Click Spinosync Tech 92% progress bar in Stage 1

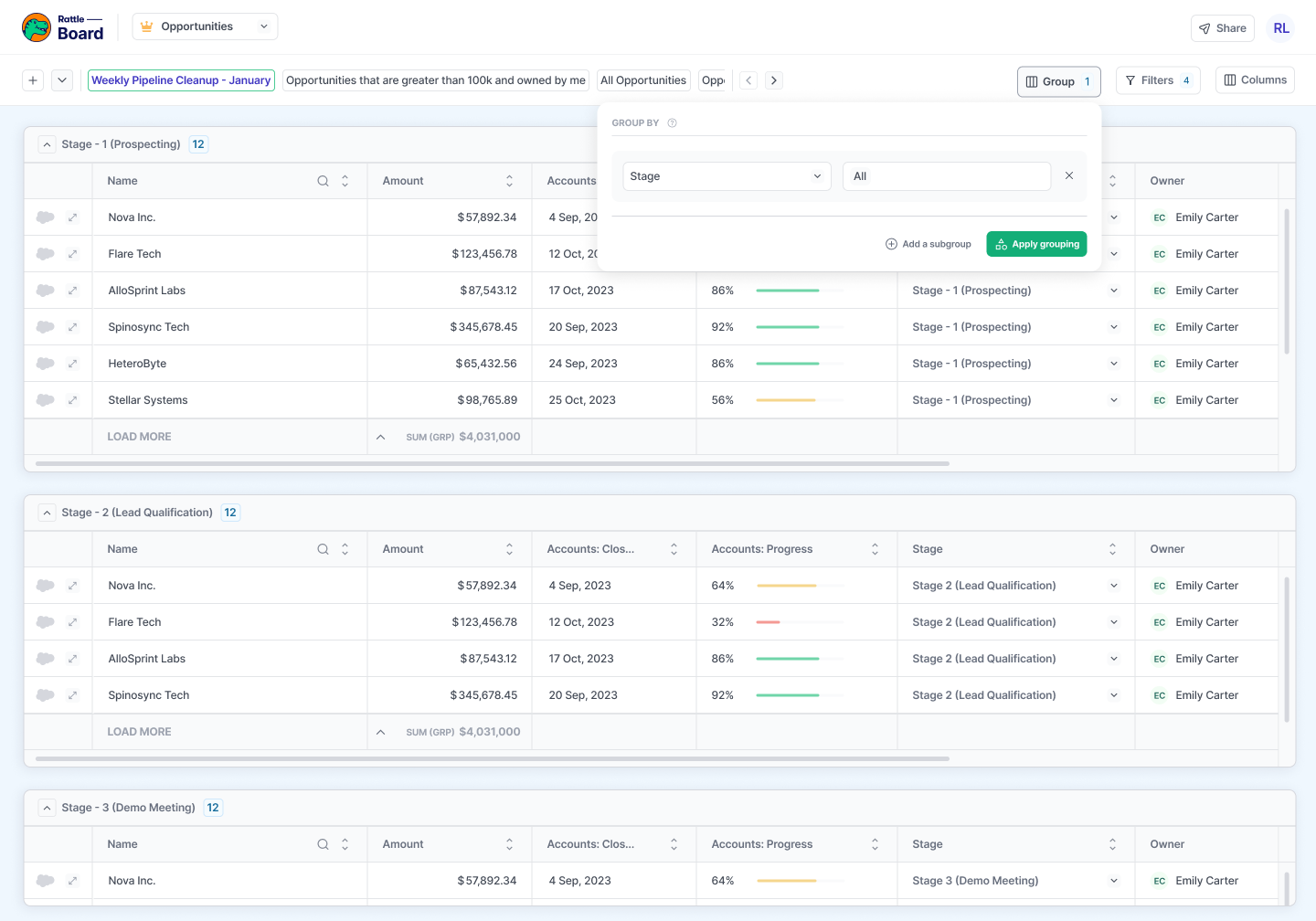pyautogui.click(x=788, y=327)
